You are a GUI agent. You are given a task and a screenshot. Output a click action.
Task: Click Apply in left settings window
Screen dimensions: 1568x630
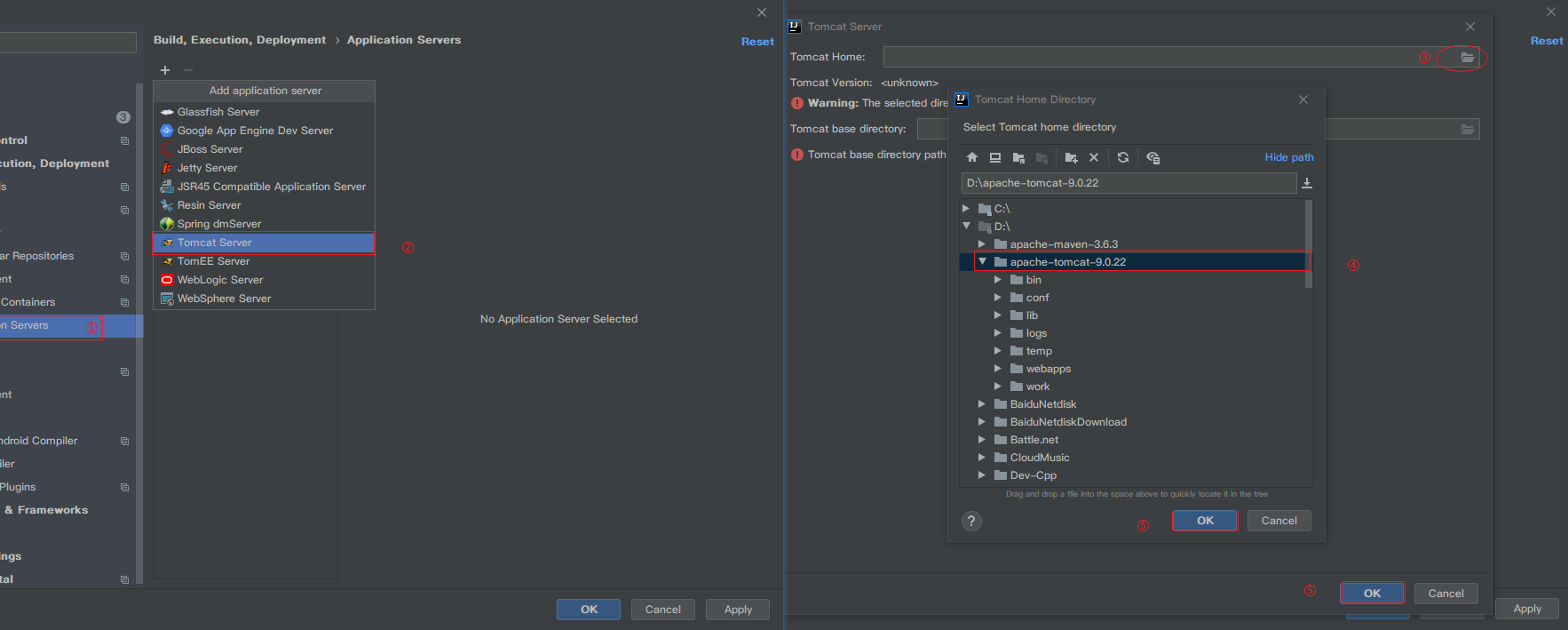tap(738, 610)
